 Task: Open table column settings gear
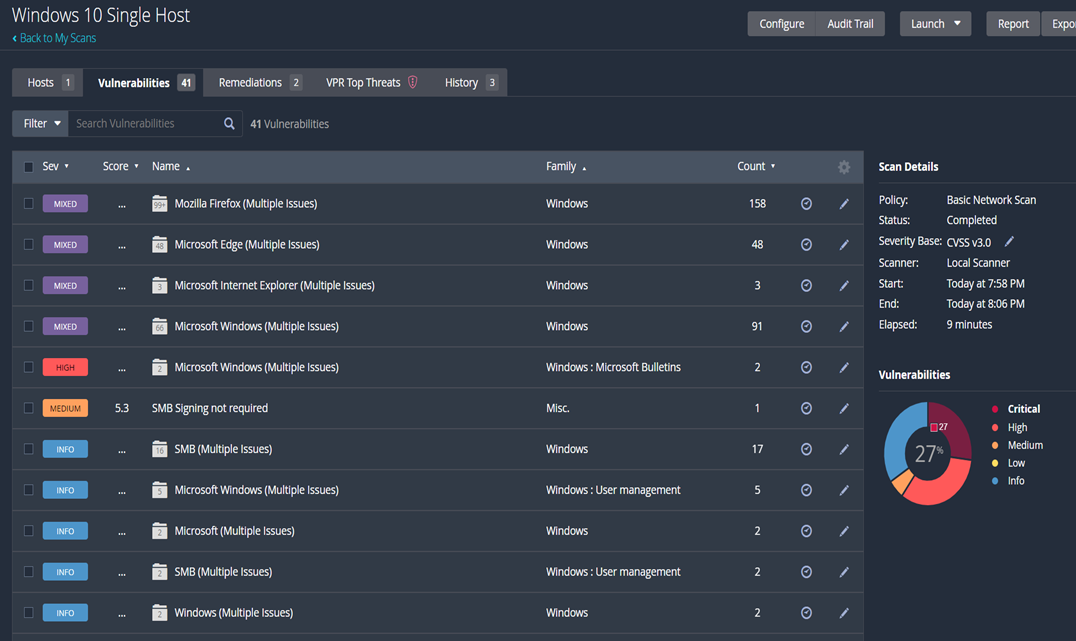(x=844, y=167)
